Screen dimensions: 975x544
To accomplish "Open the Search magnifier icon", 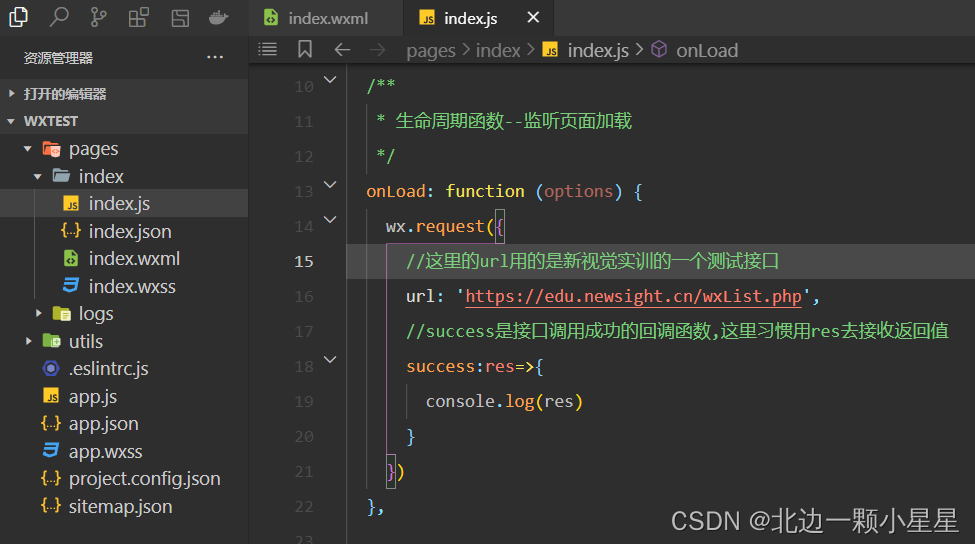I will pos(58,17).
